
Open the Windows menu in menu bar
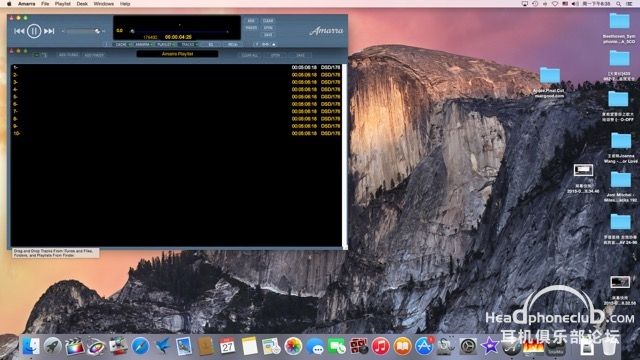point(104,4)
